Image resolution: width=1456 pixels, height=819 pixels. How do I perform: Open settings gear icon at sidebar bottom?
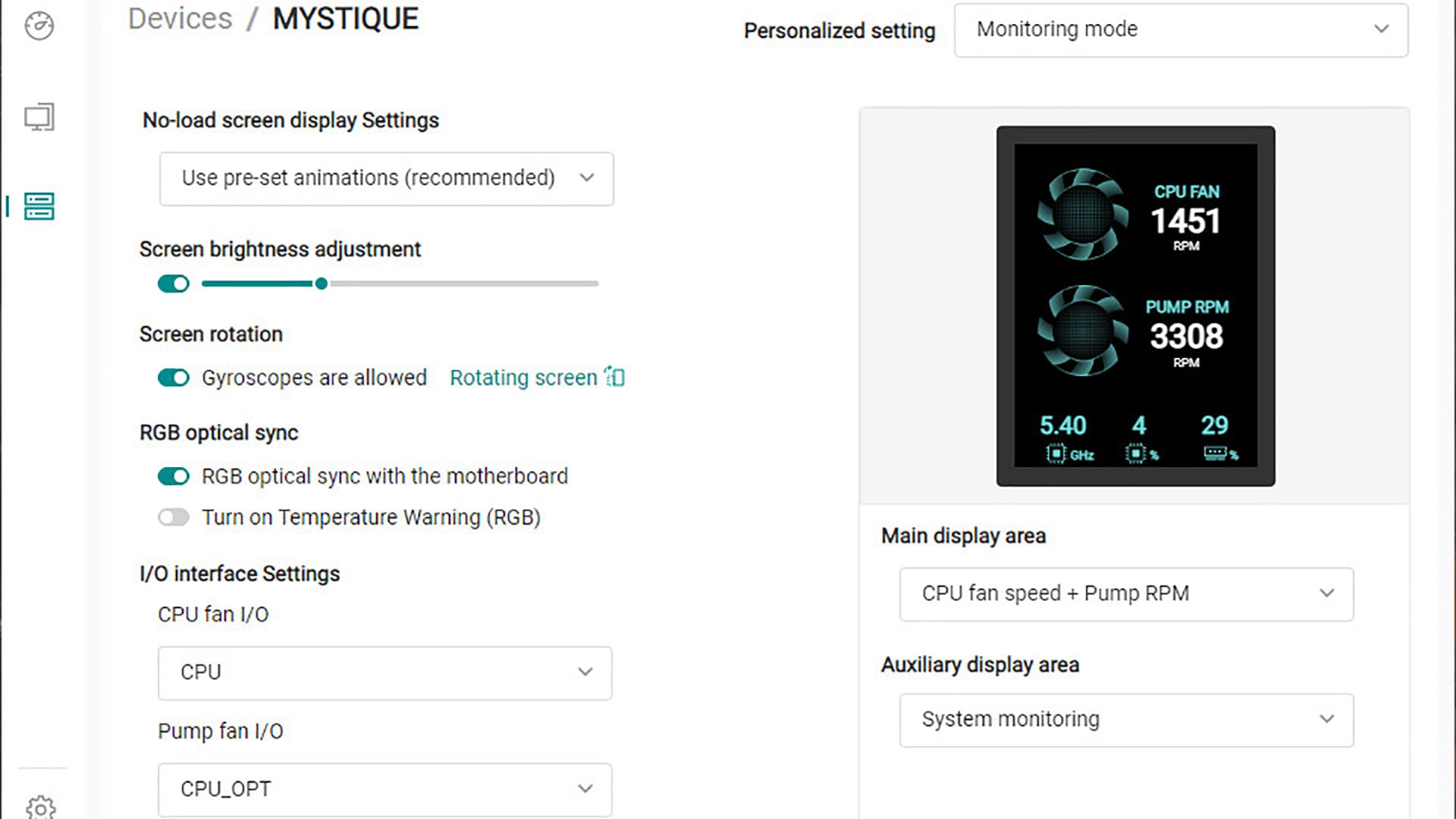point(40,807)
